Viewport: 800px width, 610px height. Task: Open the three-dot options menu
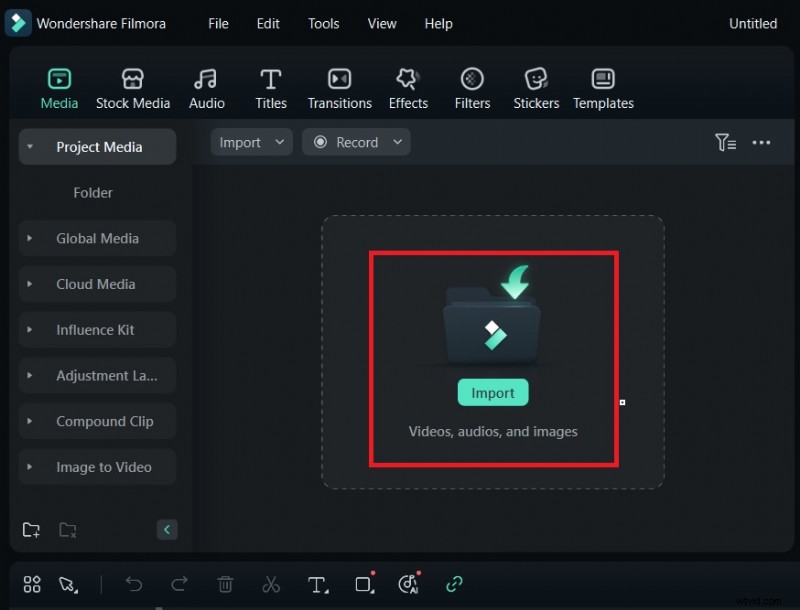[762, 142]
